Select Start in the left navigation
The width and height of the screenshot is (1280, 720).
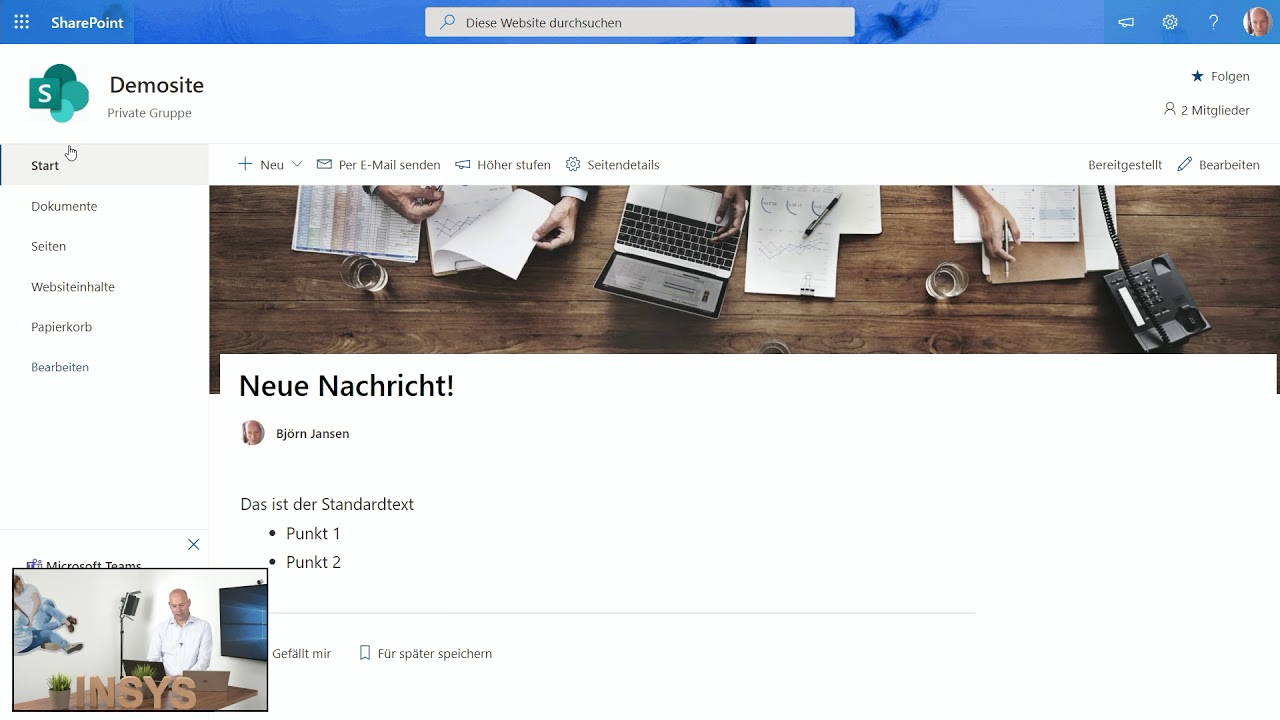[x=104, y=165]
